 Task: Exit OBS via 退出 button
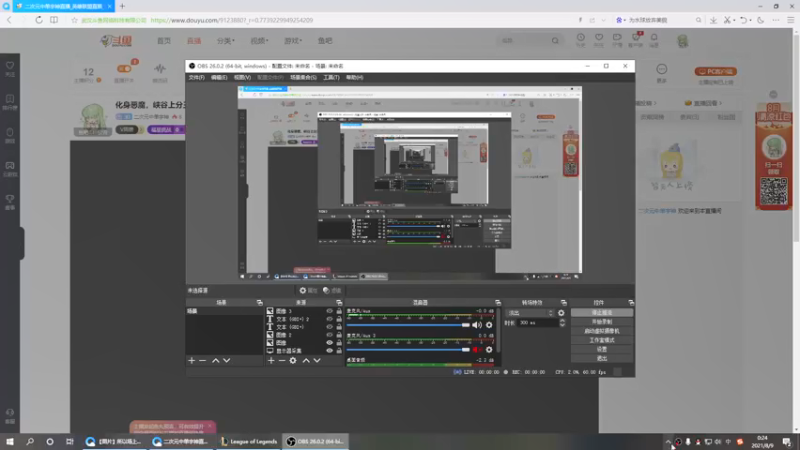tap(602, 359)
